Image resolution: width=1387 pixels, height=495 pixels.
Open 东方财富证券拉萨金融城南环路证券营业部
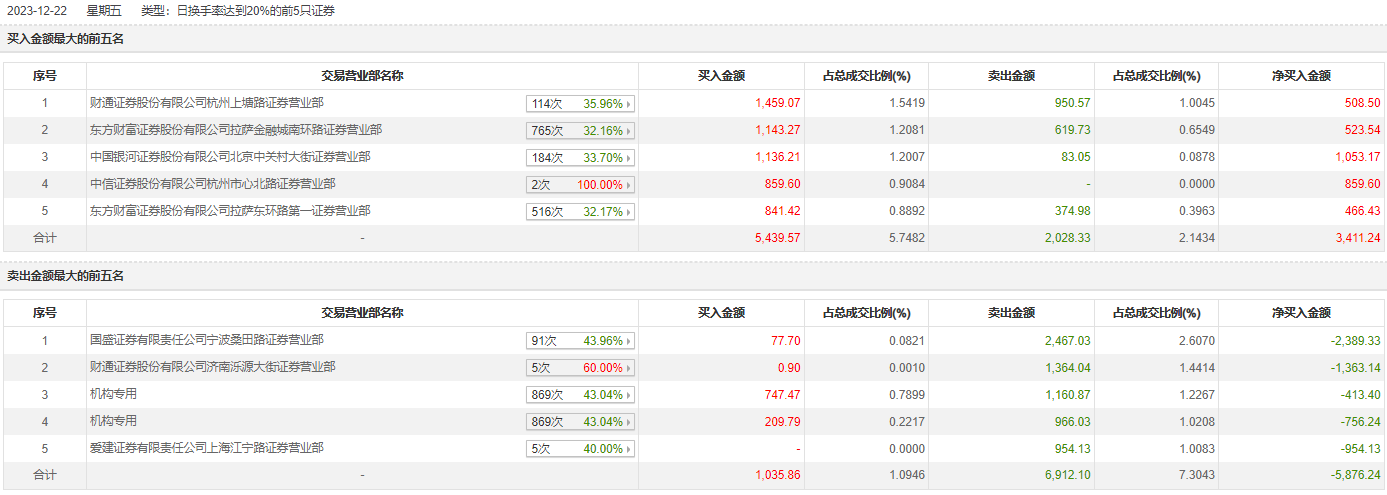pyautogui.click(x=236, y=130)
